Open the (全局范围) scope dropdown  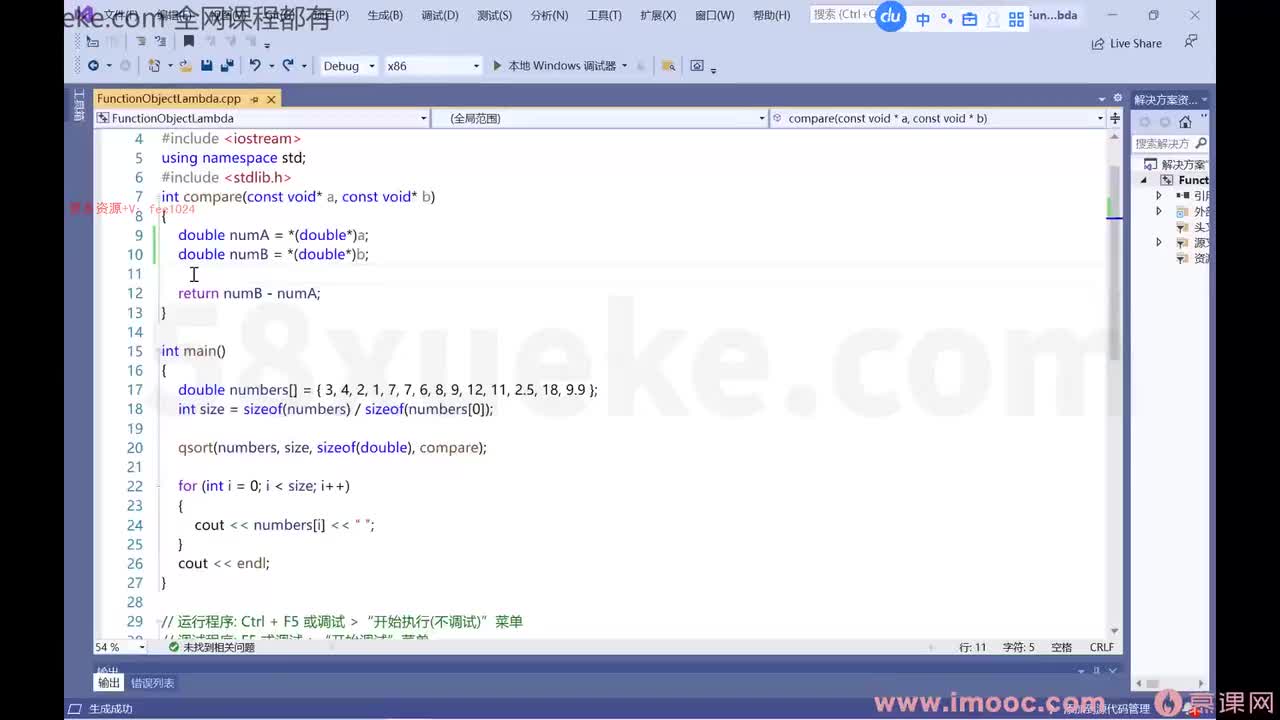(600, 118)
